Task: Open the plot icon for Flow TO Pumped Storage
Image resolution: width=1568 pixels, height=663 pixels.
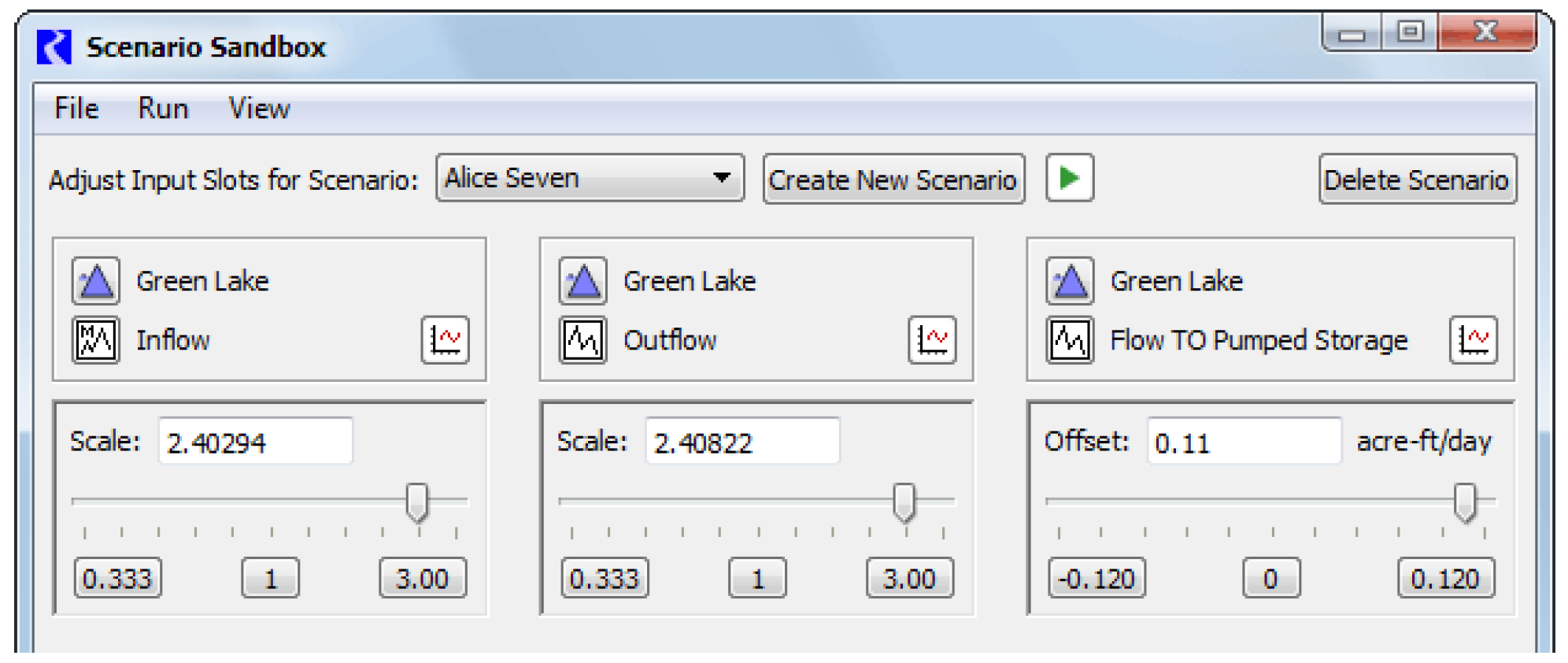Action: (x=1473, y=340)
